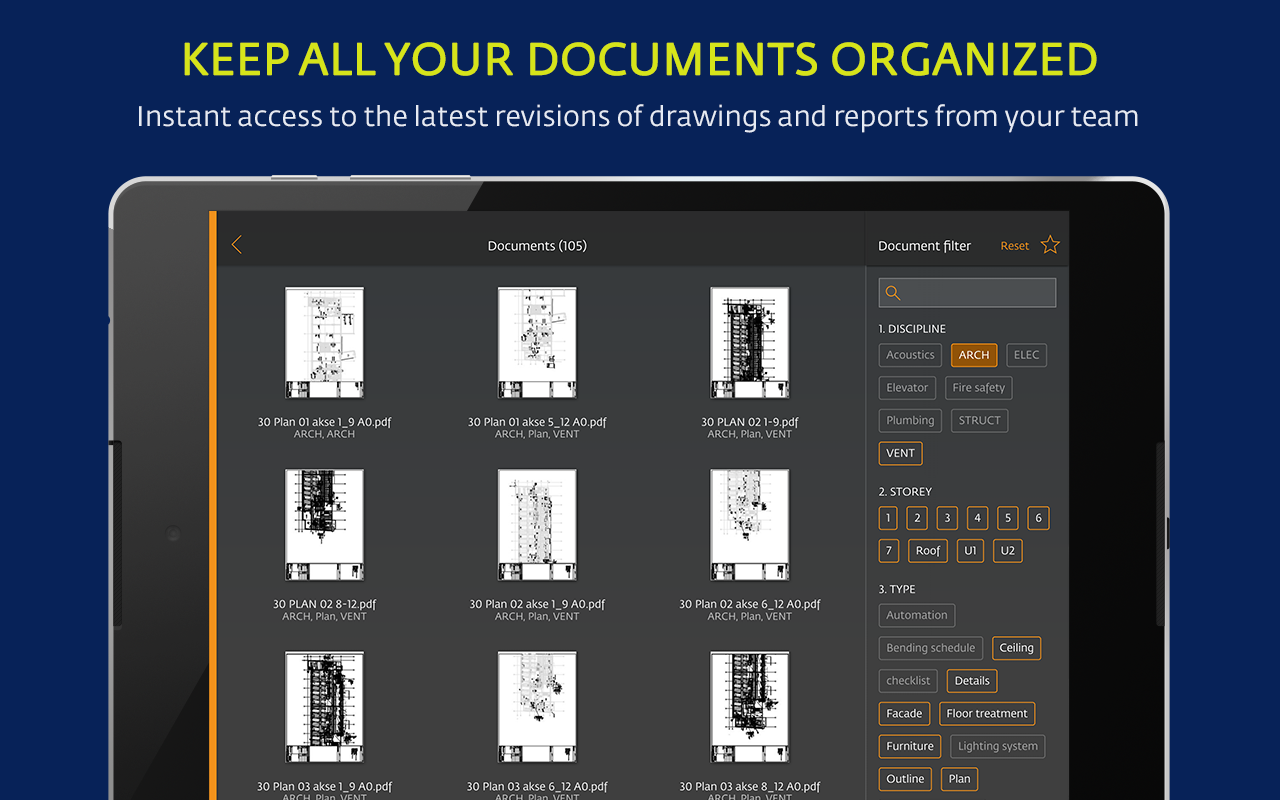1280x800 pixels.
Task: Disable the Ceiling type filter
Action: pyautogui.click(x=1016, y=648)
